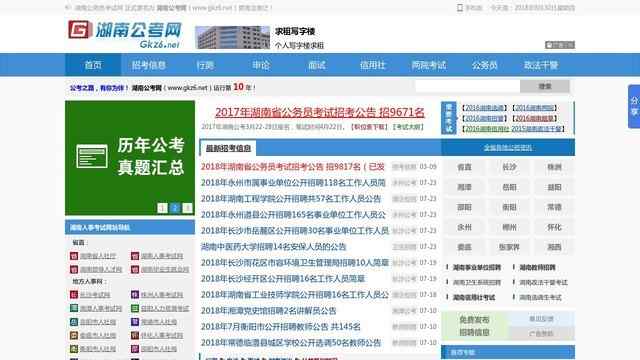Open the 招考信息 nav tab

(149, 65)
